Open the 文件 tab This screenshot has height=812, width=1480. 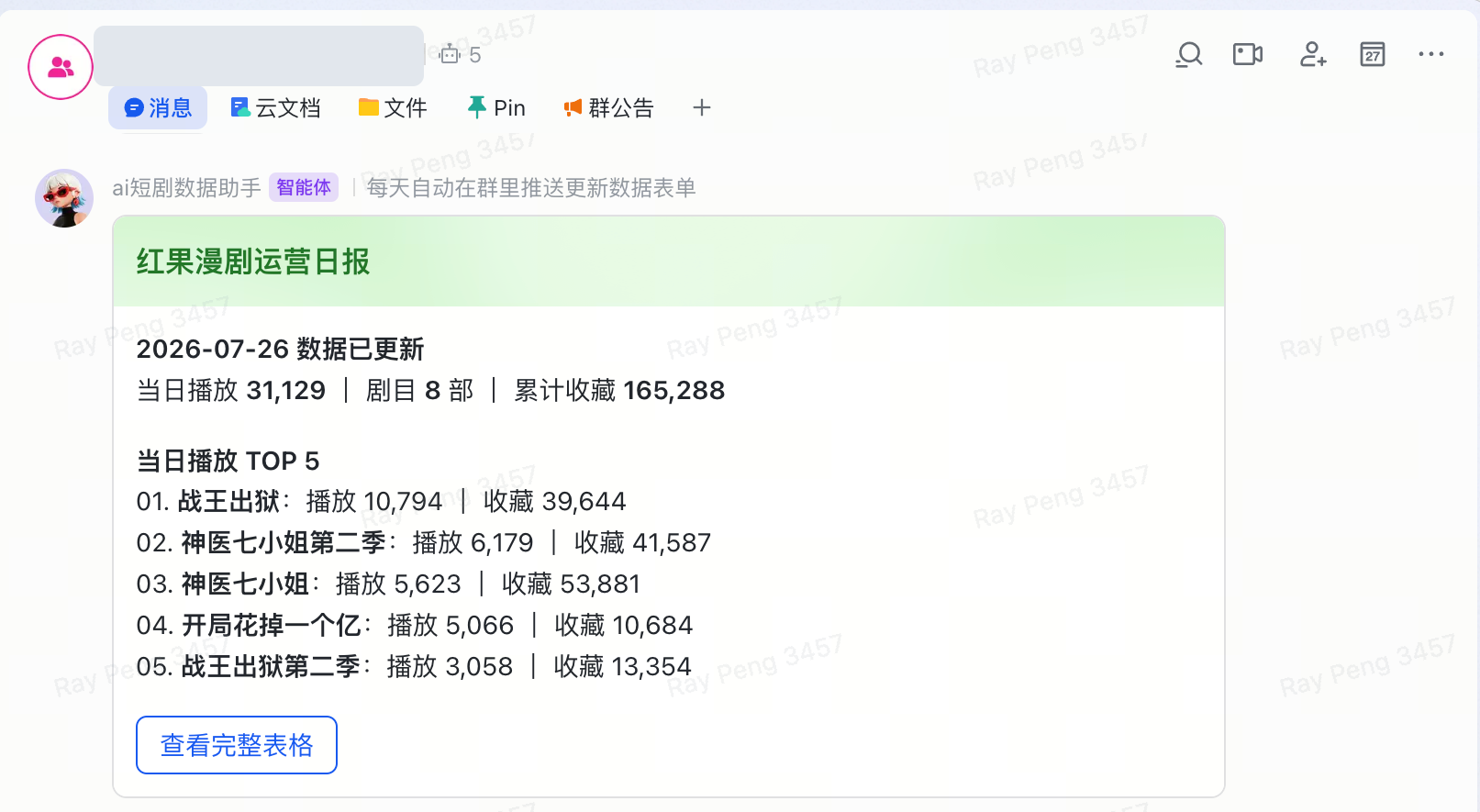click(393, 108)
